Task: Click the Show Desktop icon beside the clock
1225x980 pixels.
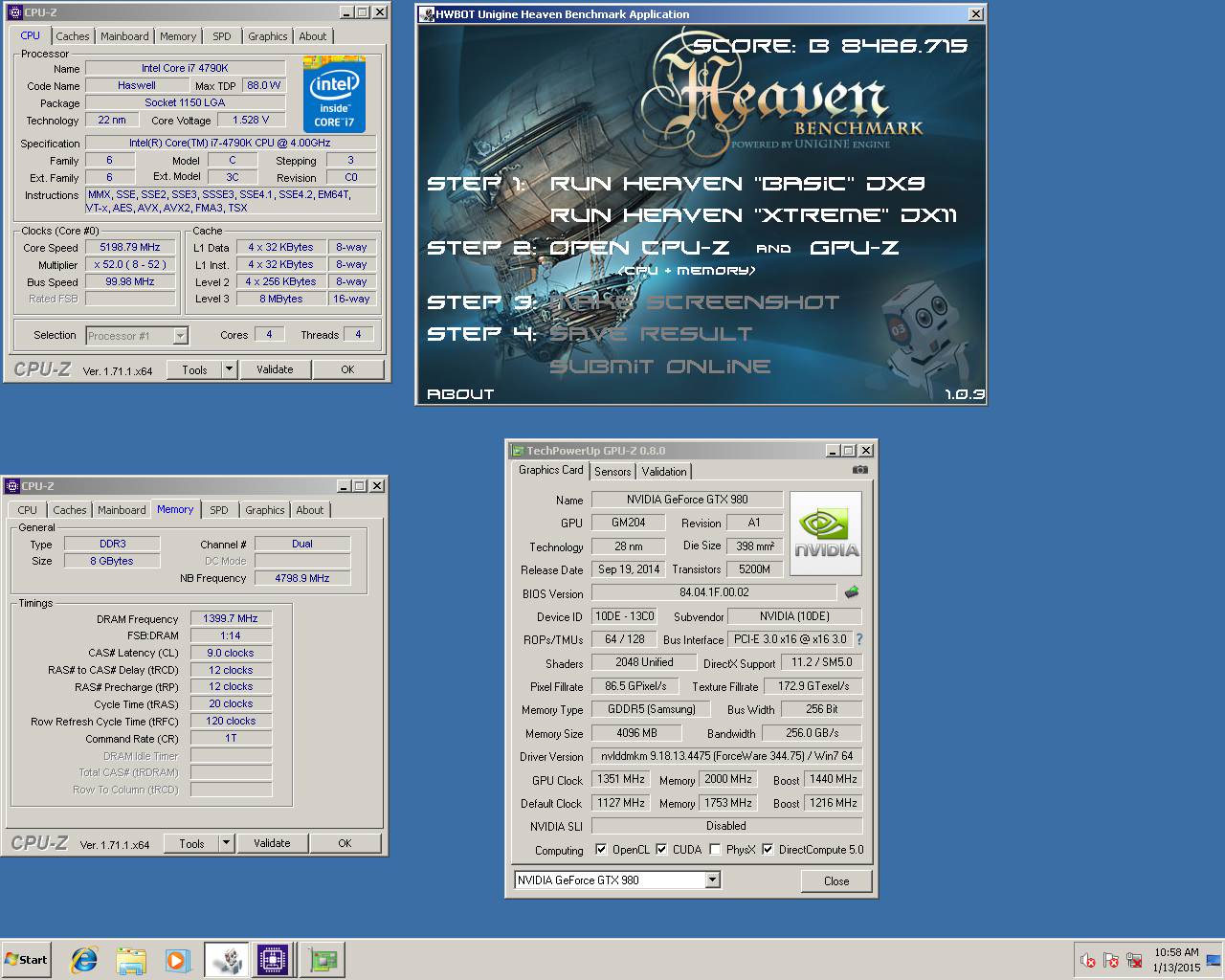Action: 1214,960
